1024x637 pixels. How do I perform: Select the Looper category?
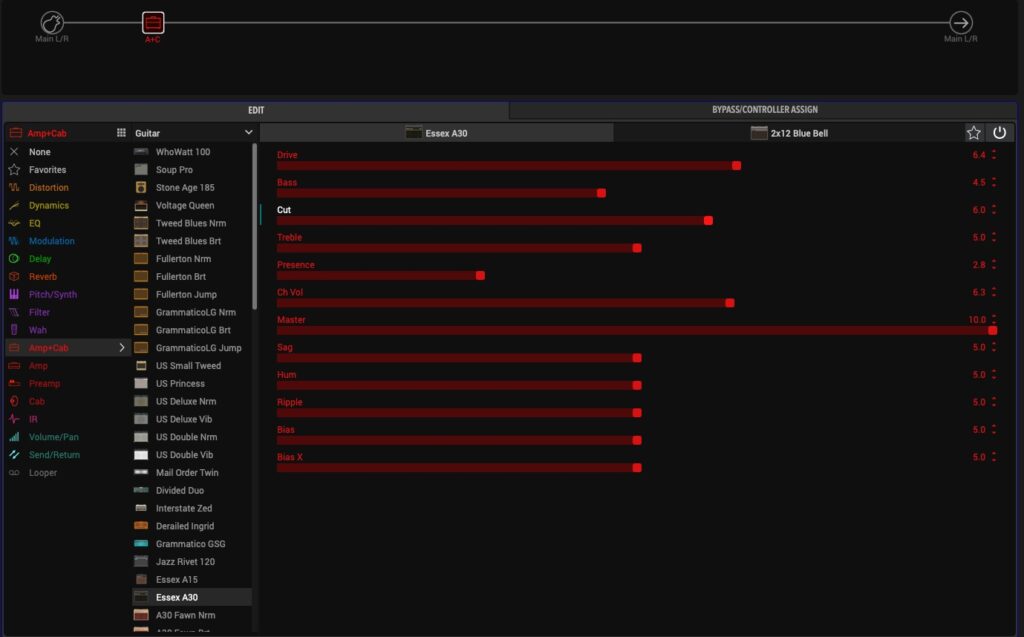click(x=43, y=473)
